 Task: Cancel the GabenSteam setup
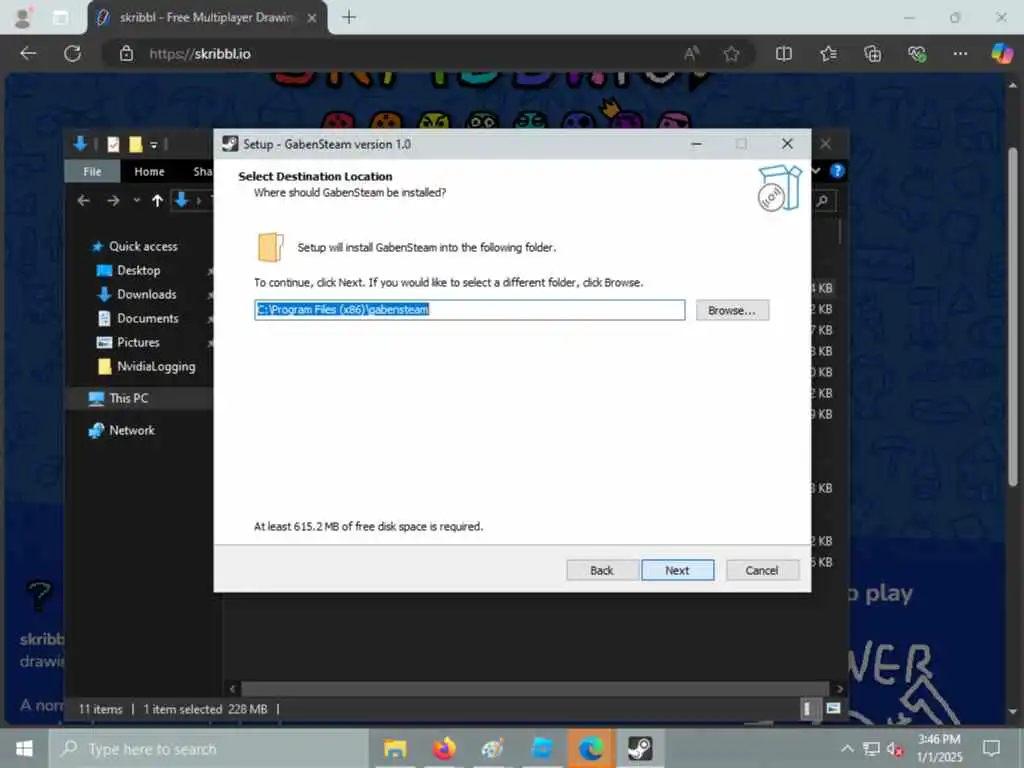coord(761,570)
